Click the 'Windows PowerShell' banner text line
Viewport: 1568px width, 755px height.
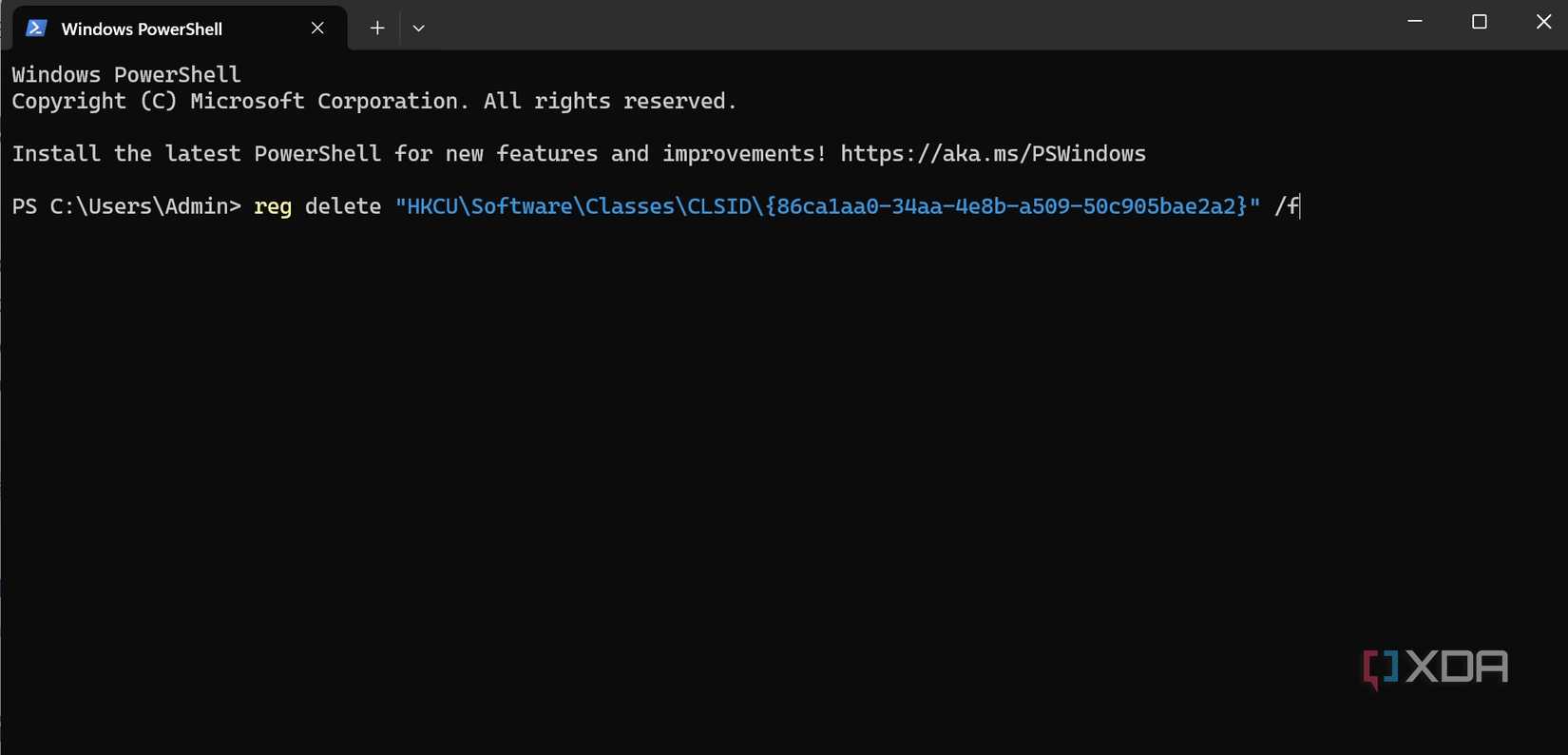pyautogui.click(x=126, y=75)
